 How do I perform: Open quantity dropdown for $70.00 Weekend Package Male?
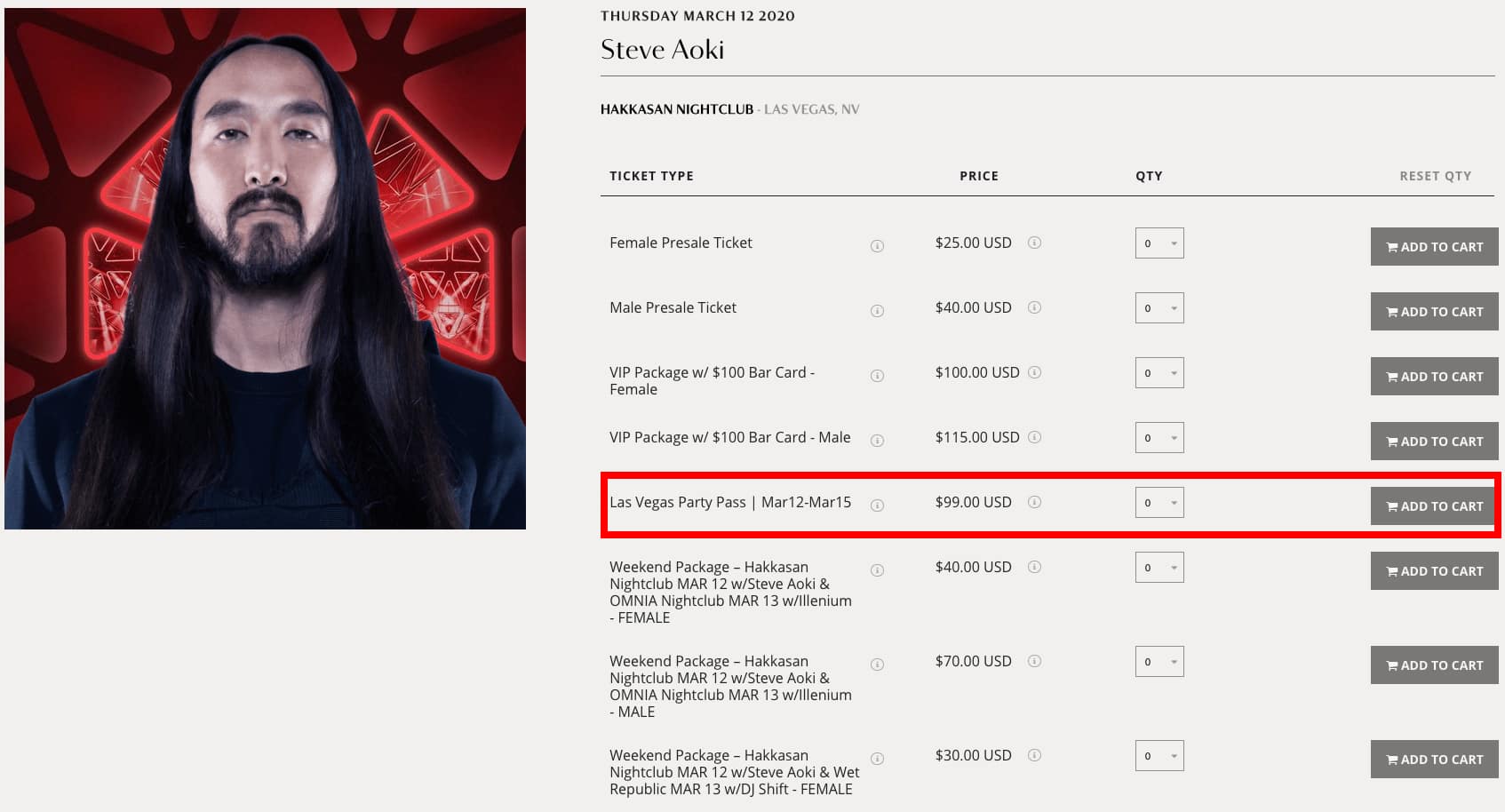point(1159,662)
